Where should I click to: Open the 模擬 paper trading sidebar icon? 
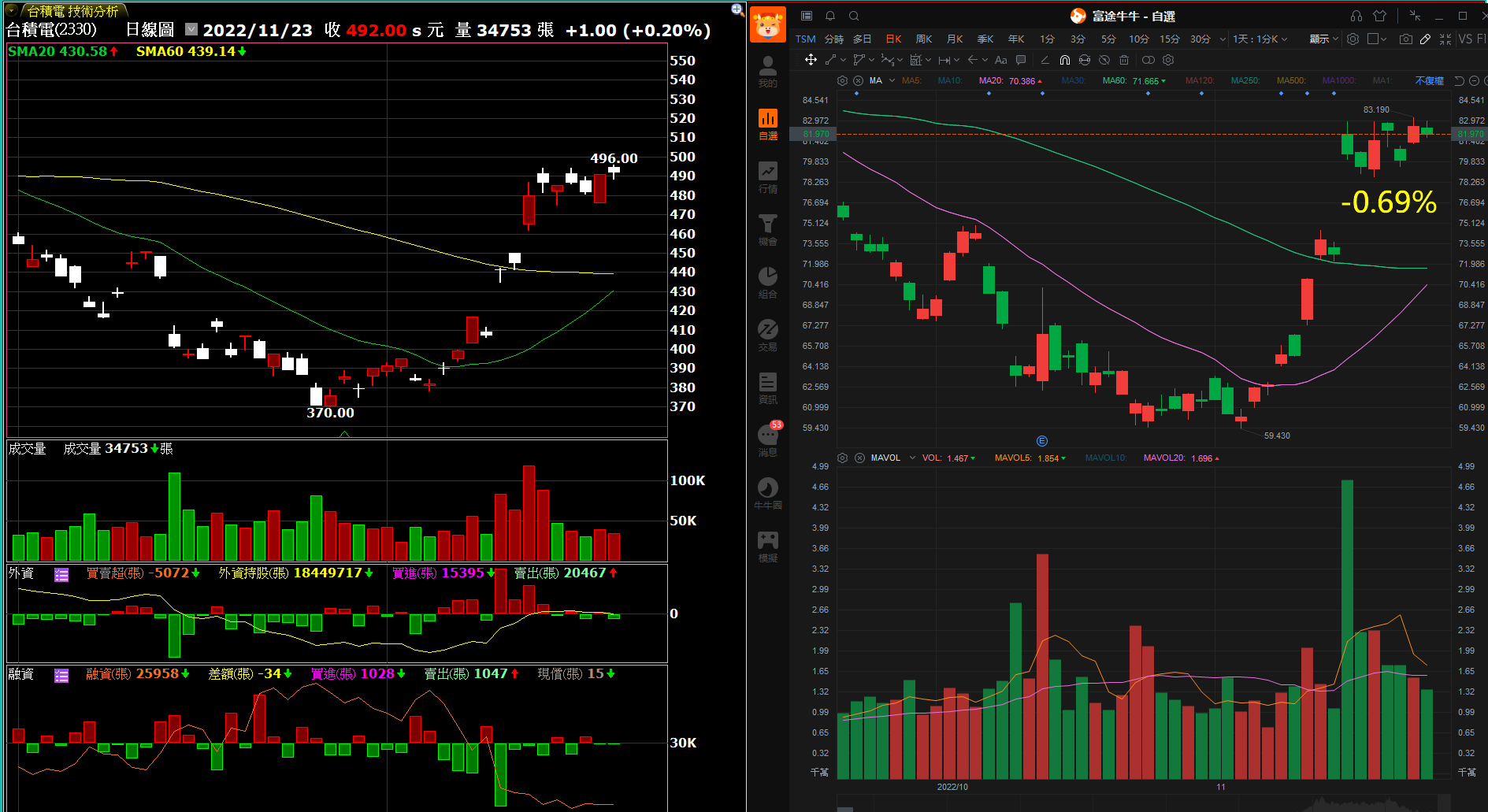click(x=767, y=547)
